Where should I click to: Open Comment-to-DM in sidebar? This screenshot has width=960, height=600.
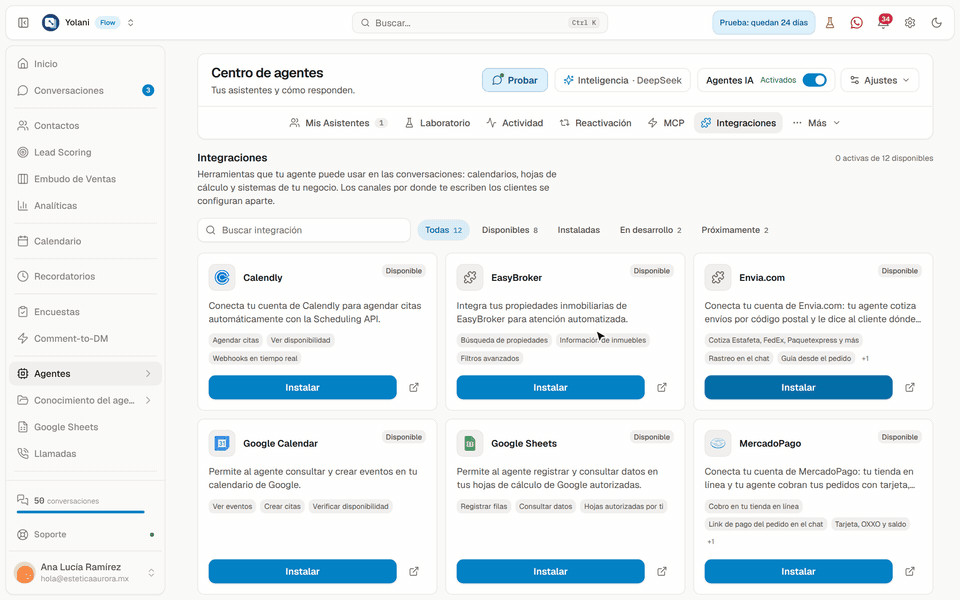coord(85,339)
